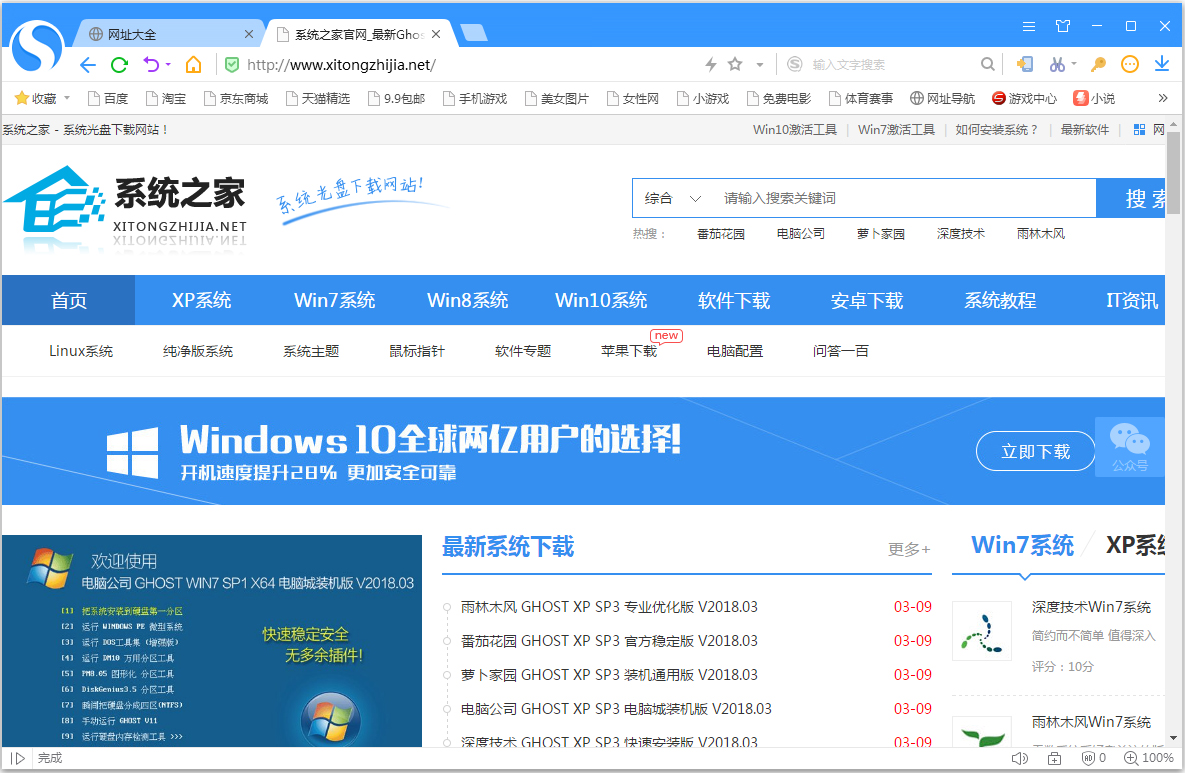Viewport: 1185px width, 773px height.
Task: Open the 深度技术Win7系统 thumbnail
Action: pos(982,631)
